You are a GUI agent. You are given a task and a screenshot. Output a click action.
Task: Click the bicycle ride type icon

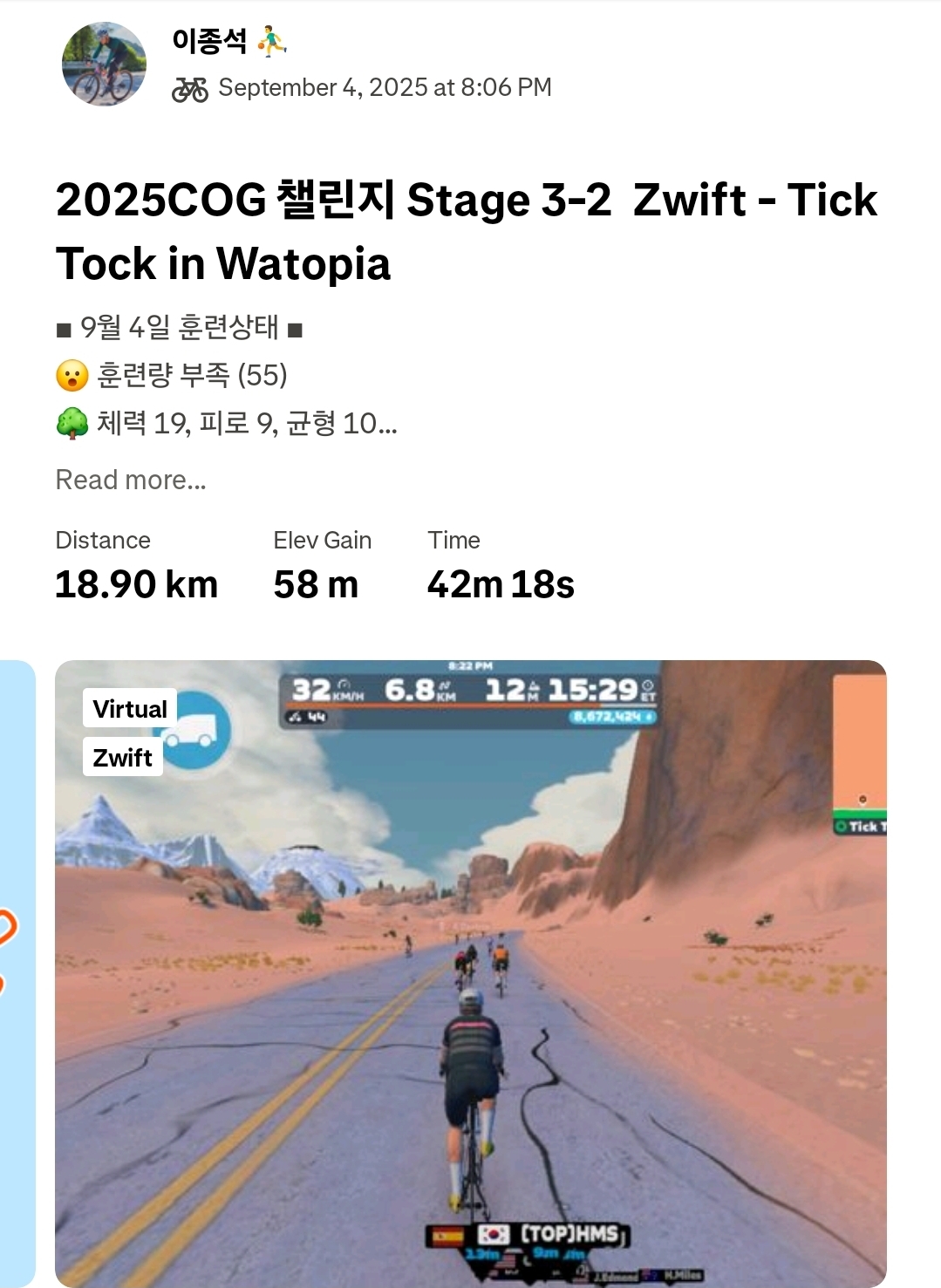pos(190,88)
